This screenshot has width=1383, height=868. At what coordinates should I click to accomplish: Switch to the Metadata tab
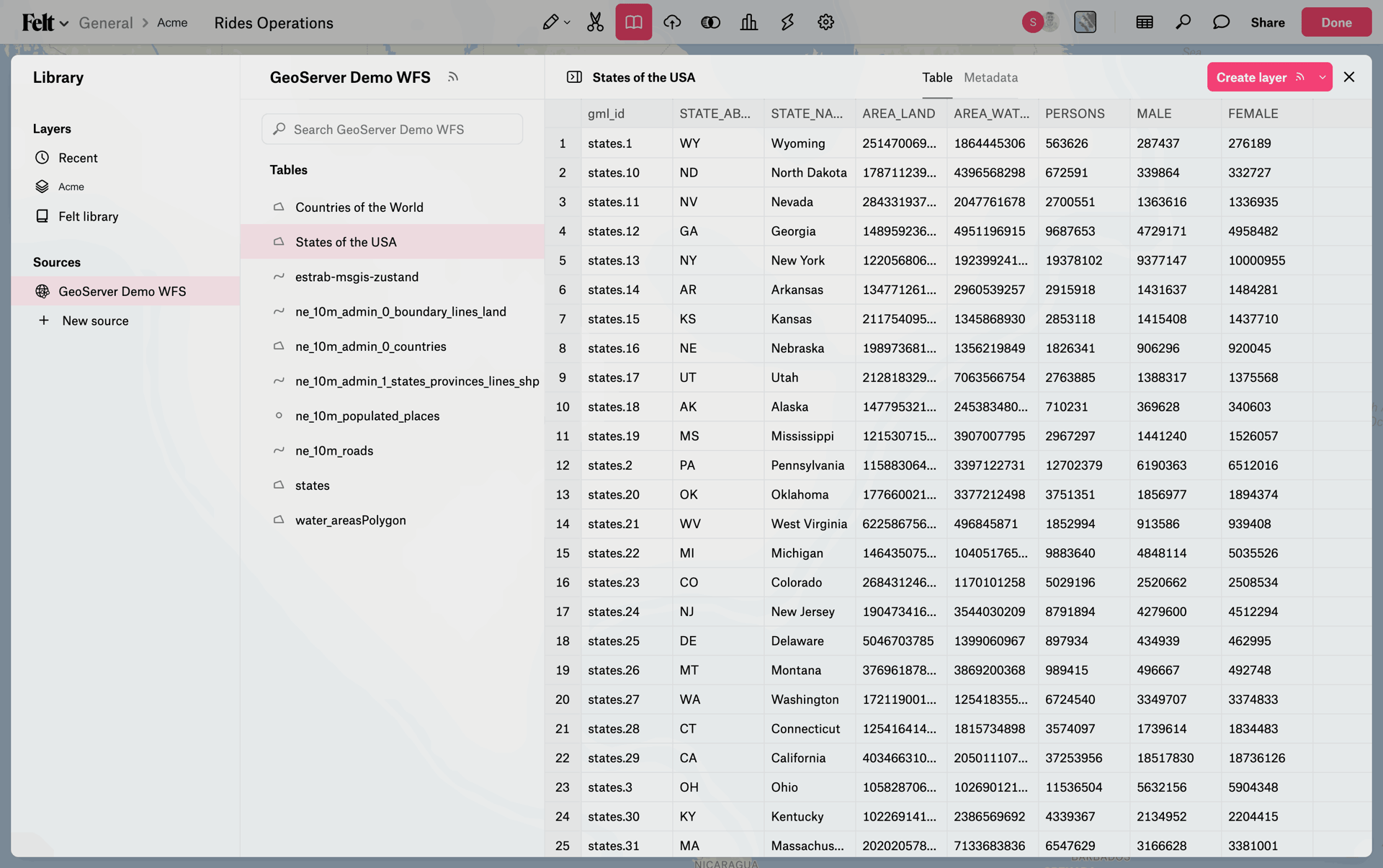990,77
